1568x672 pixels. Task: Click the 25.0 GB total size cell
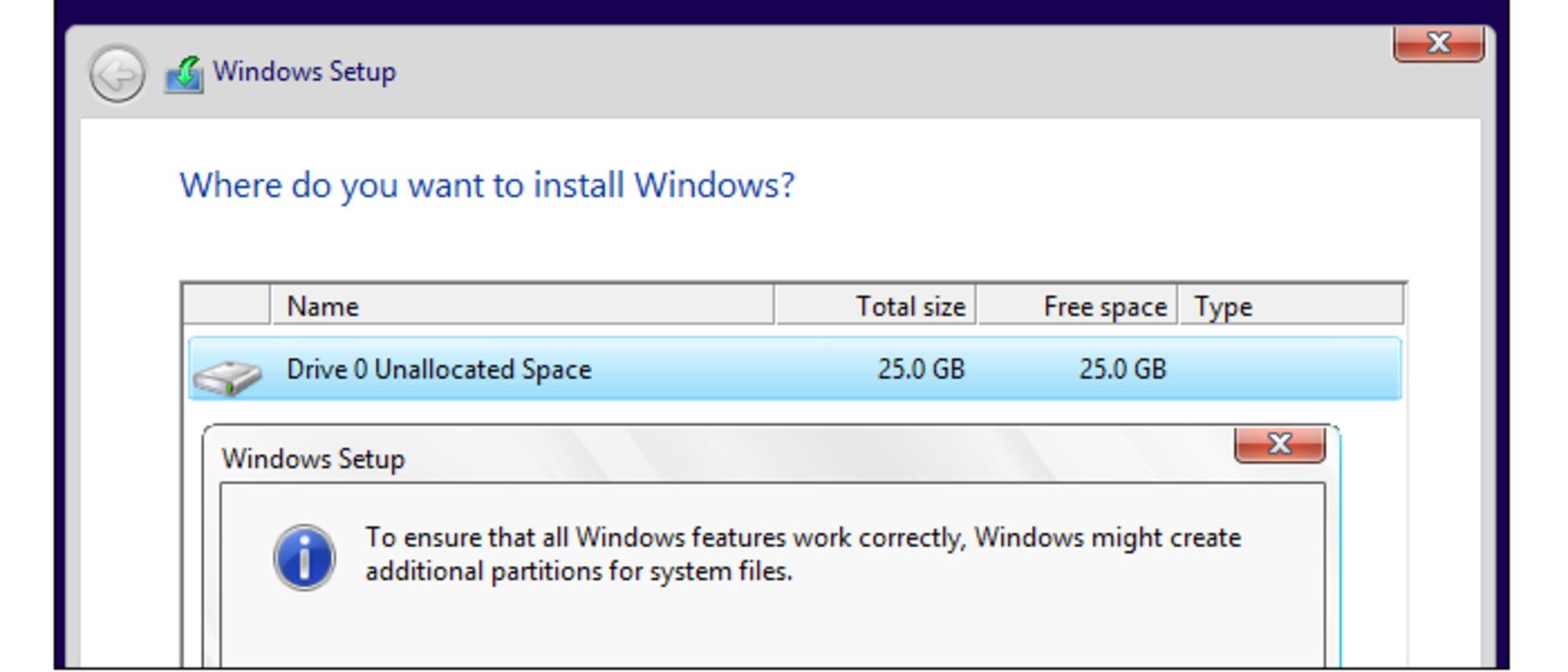(920, 369)
